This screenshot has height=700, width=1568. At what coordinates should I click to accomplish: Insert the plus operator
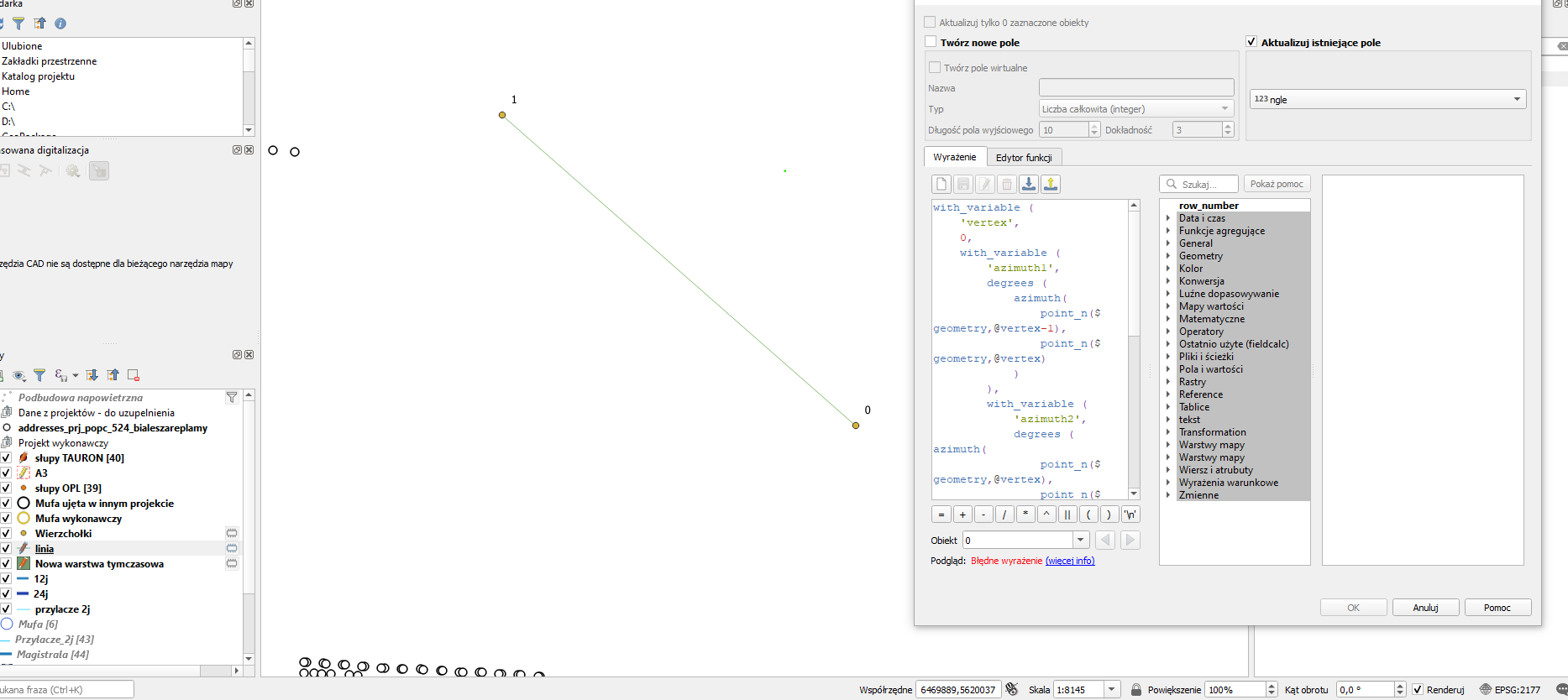(x=962, y=515)
